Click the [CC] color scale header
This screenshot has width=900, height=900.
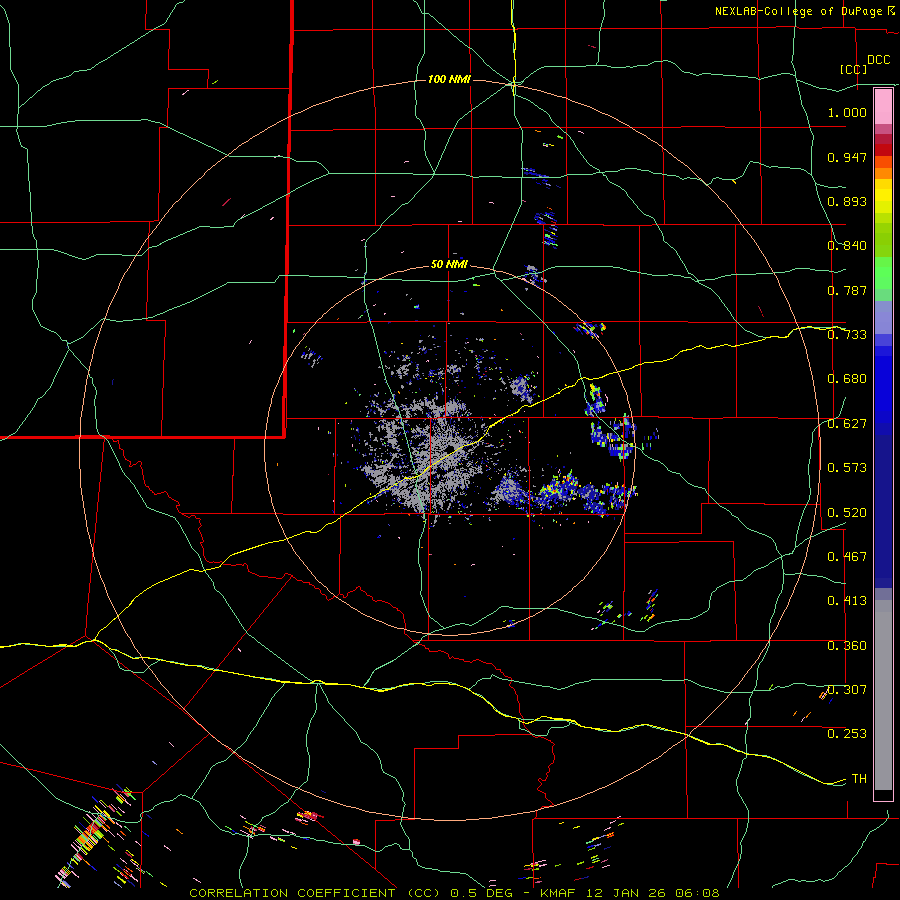[x=853, y=69]
